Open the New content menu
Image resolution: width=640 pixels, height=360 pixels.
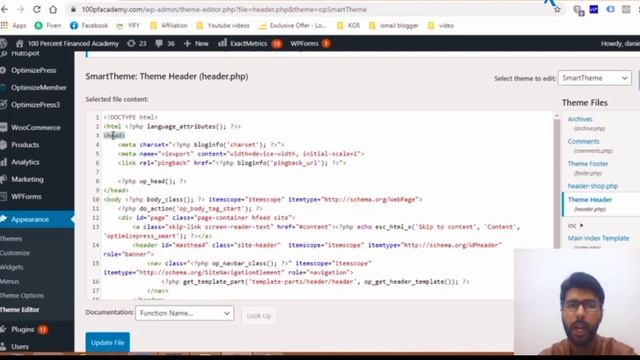coord(196,43)
